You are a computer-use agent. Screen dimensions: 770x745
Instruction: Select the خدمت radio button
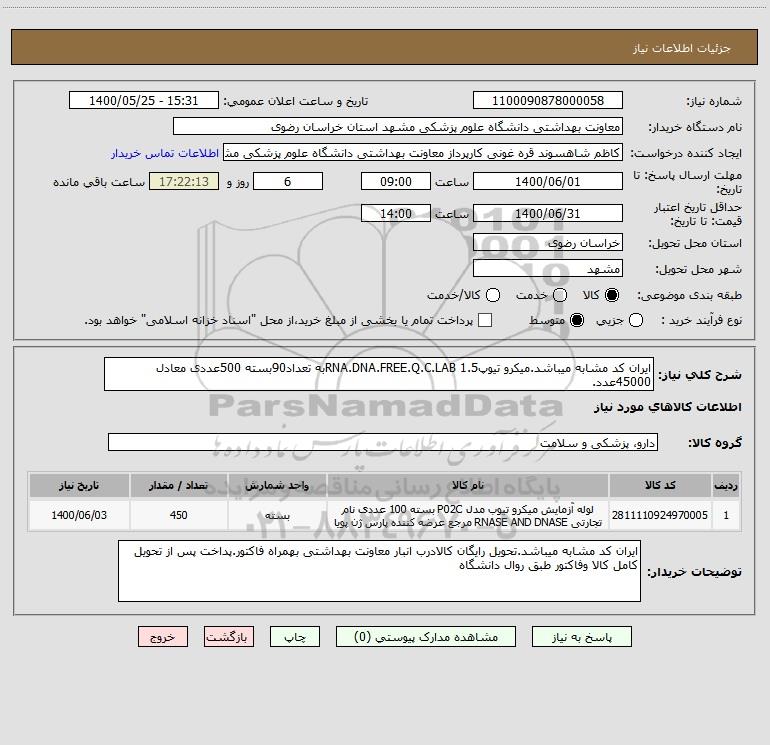coord(560,295)
